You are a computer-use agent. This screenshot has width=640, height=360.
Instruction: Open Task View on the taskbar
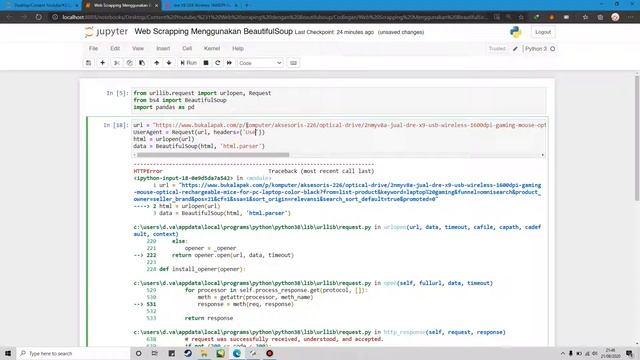(155, 353)
